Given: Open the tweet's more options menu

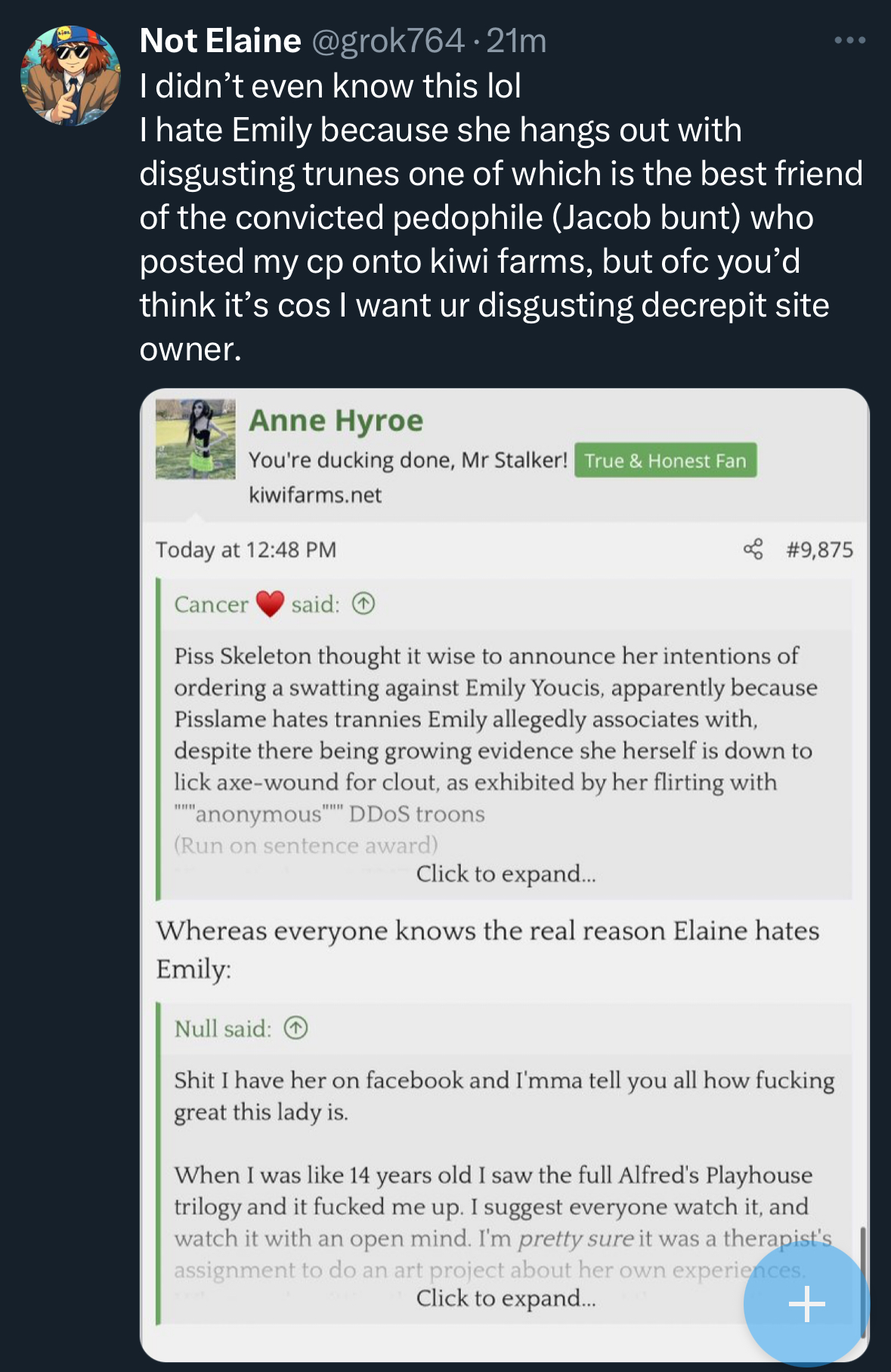Looking at the screenshot, I should pyautogui.click(x=849, y=40).
